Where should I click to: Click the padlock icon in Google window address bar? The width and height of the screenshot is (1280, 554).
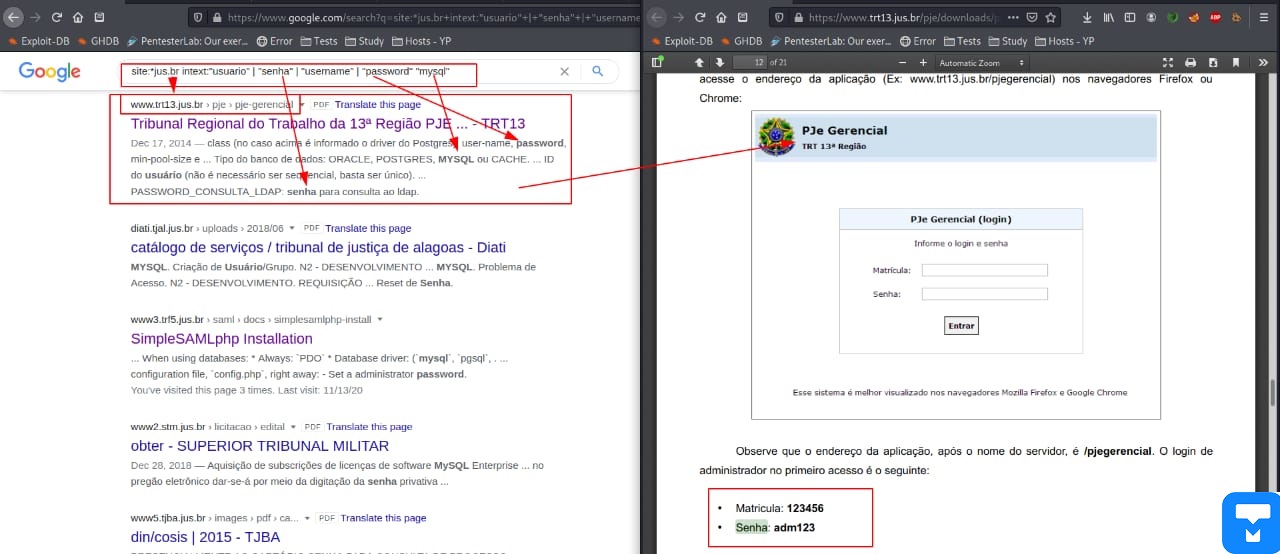pyautogui.click(x=216, y=17)
